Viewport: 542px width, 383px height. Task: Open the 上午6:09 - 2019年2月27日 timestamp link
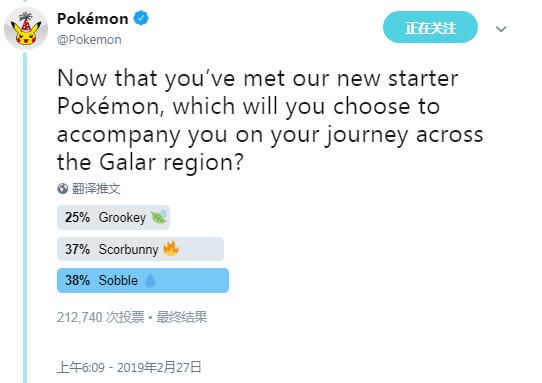pyautogui.click(x=129, y=367)
